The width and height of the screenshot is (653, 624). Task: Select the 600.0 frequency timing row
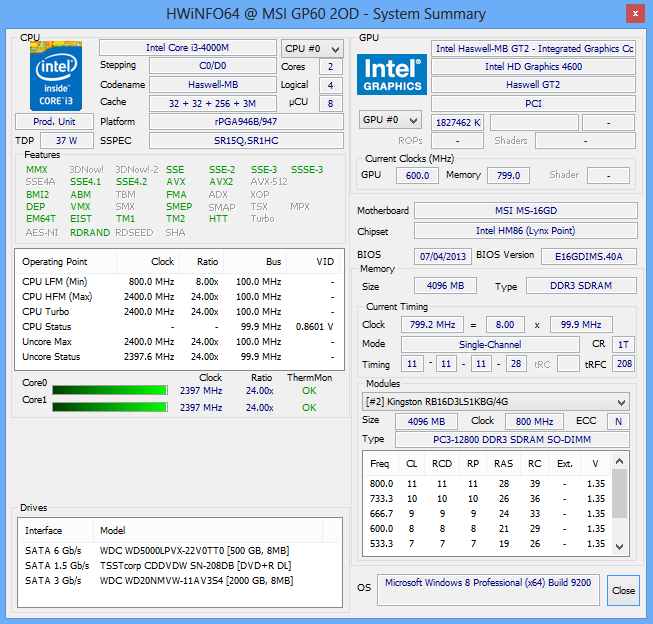click(487, 529)
